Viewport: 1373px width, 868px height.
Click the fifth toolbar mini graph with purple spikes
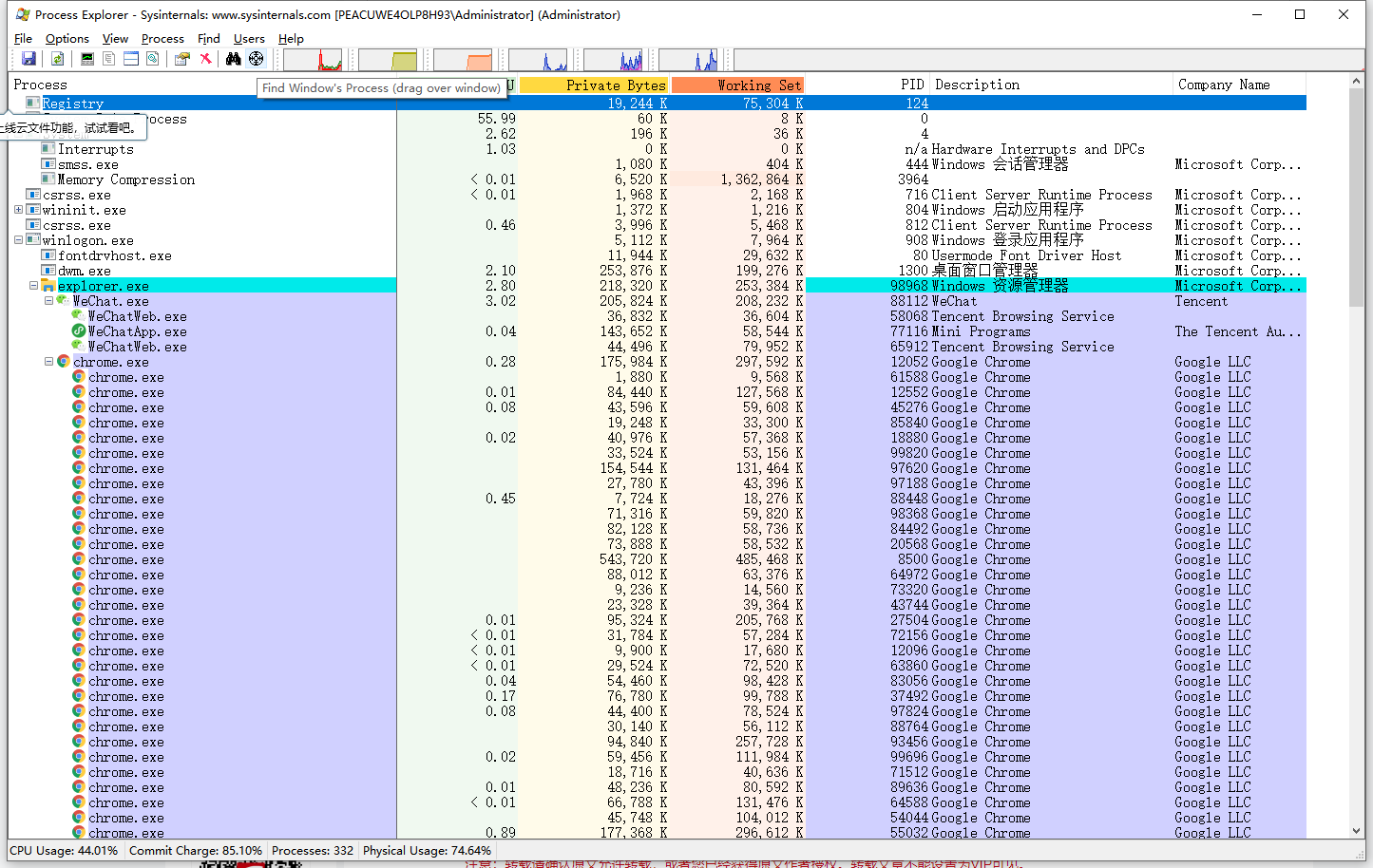[x=613, y=60]
